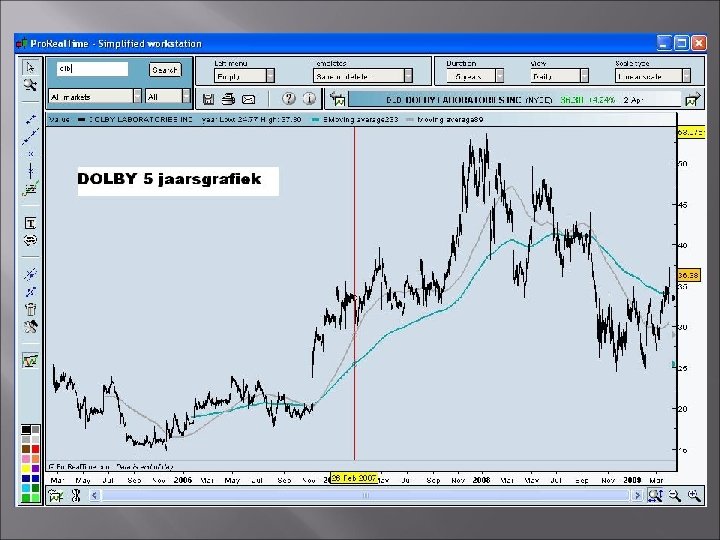Open the Left menu dropdown
This screenshot has height=540, width=720.
[x=244, y=76]
